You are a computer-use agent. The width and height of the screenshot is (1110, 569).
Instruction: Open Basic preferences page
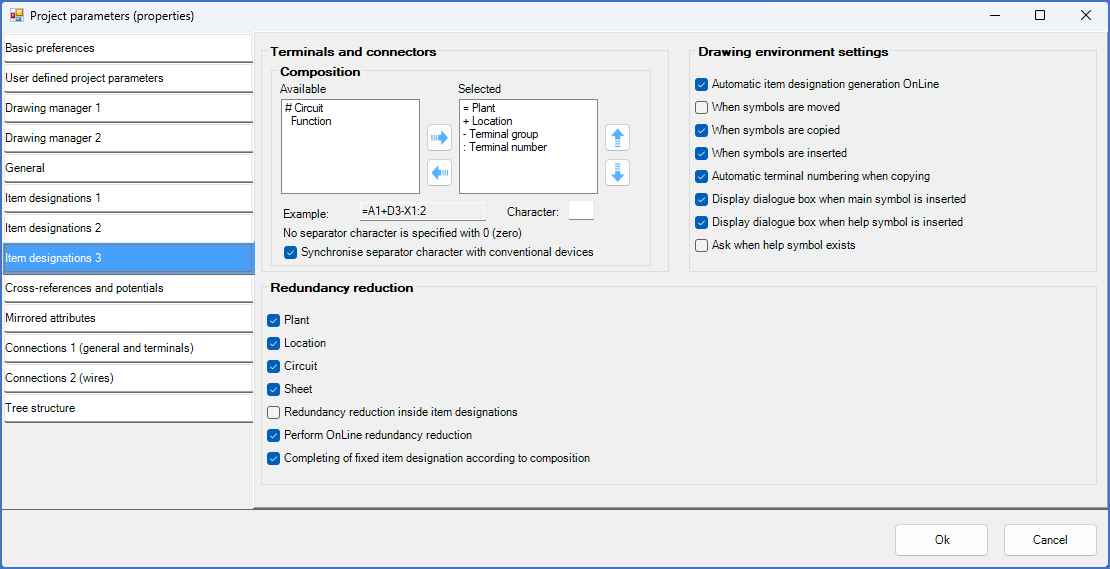coord(127,48)
